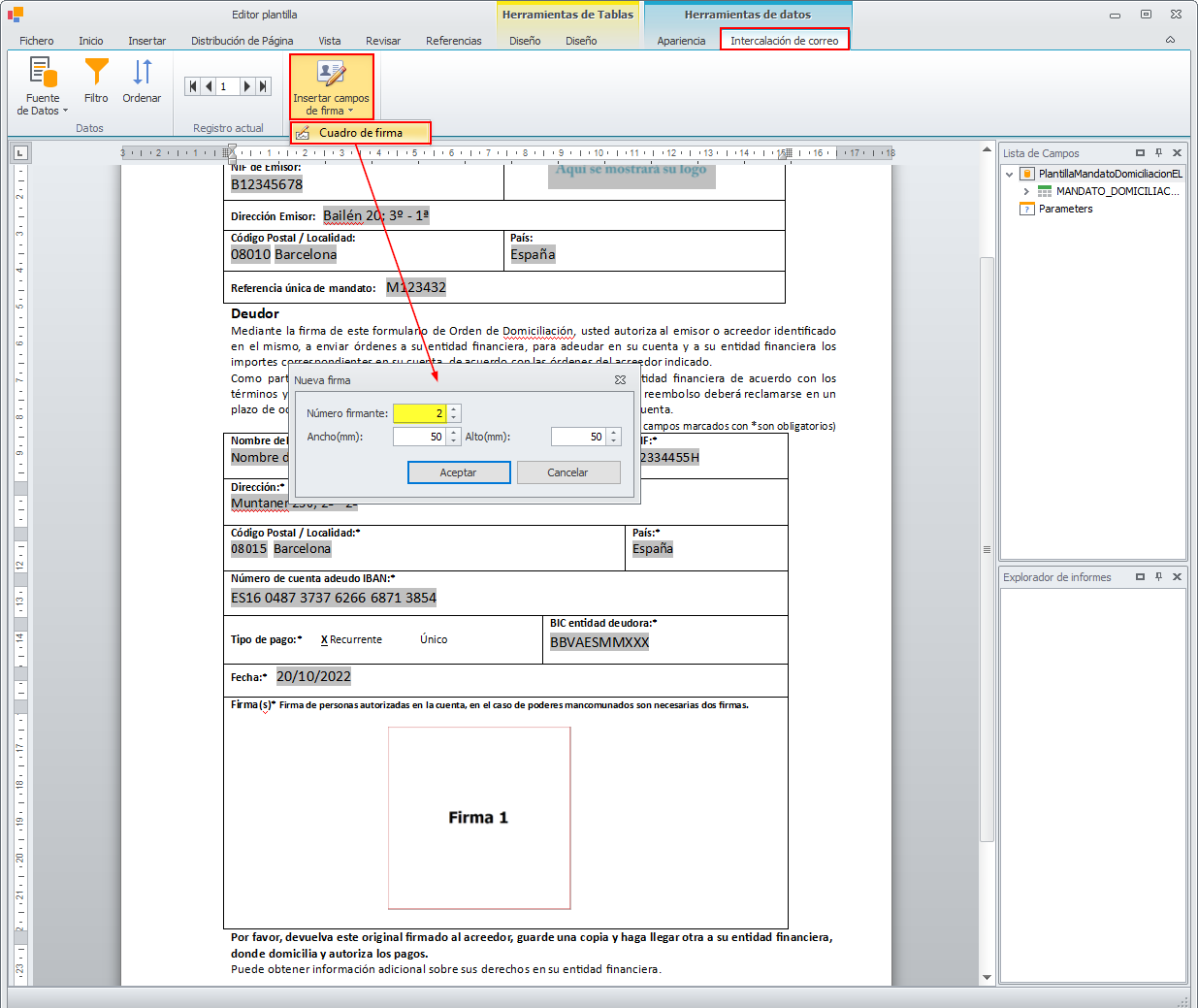Click Cancelar in Nueva firma dialog
The width and height of the screenshot is (1198, 1008).
567,472
